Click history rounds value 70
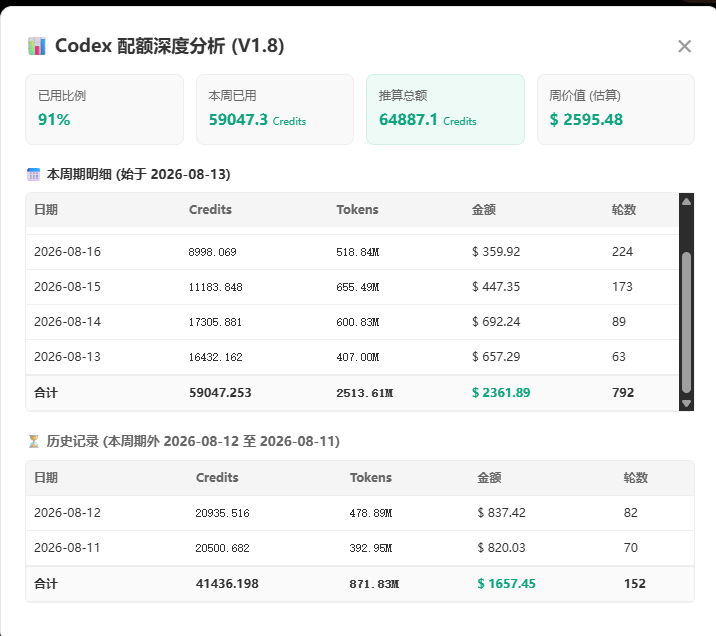 [631, 548]
